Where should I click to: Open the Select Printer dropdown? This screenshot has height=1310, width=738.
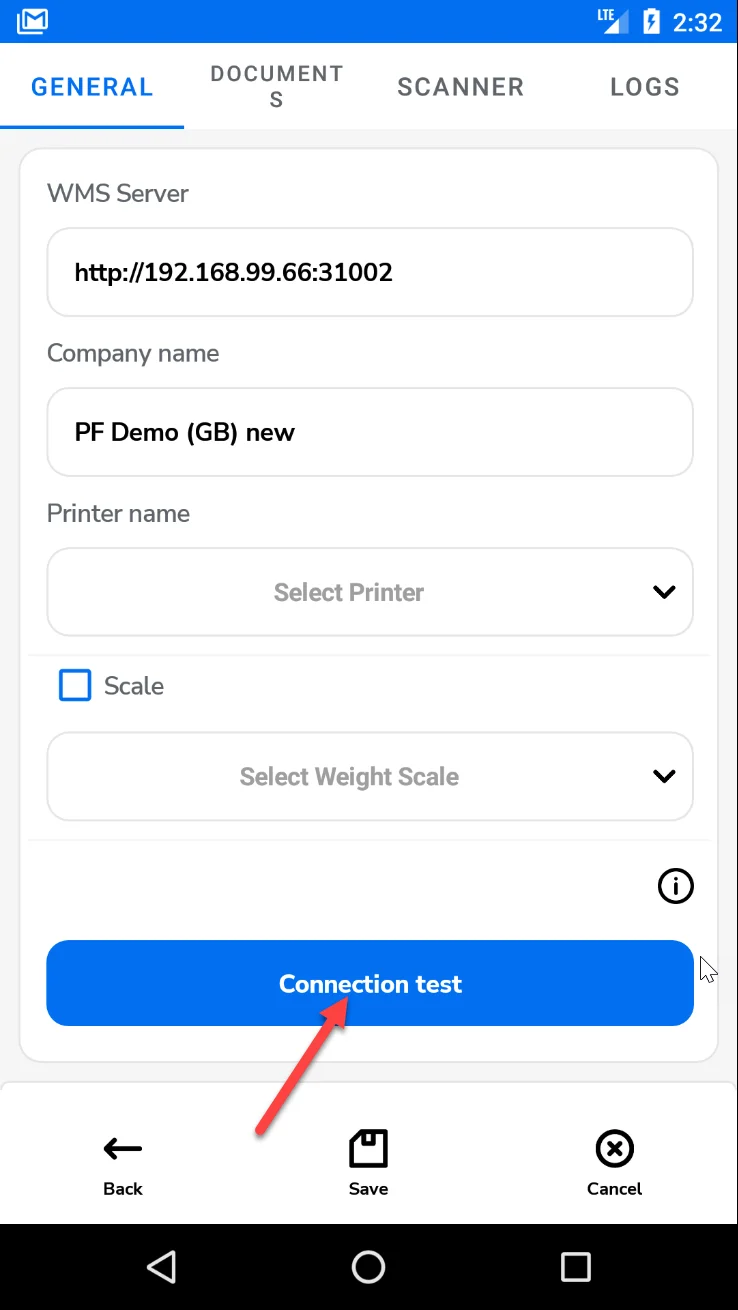[x=349, y=592]
